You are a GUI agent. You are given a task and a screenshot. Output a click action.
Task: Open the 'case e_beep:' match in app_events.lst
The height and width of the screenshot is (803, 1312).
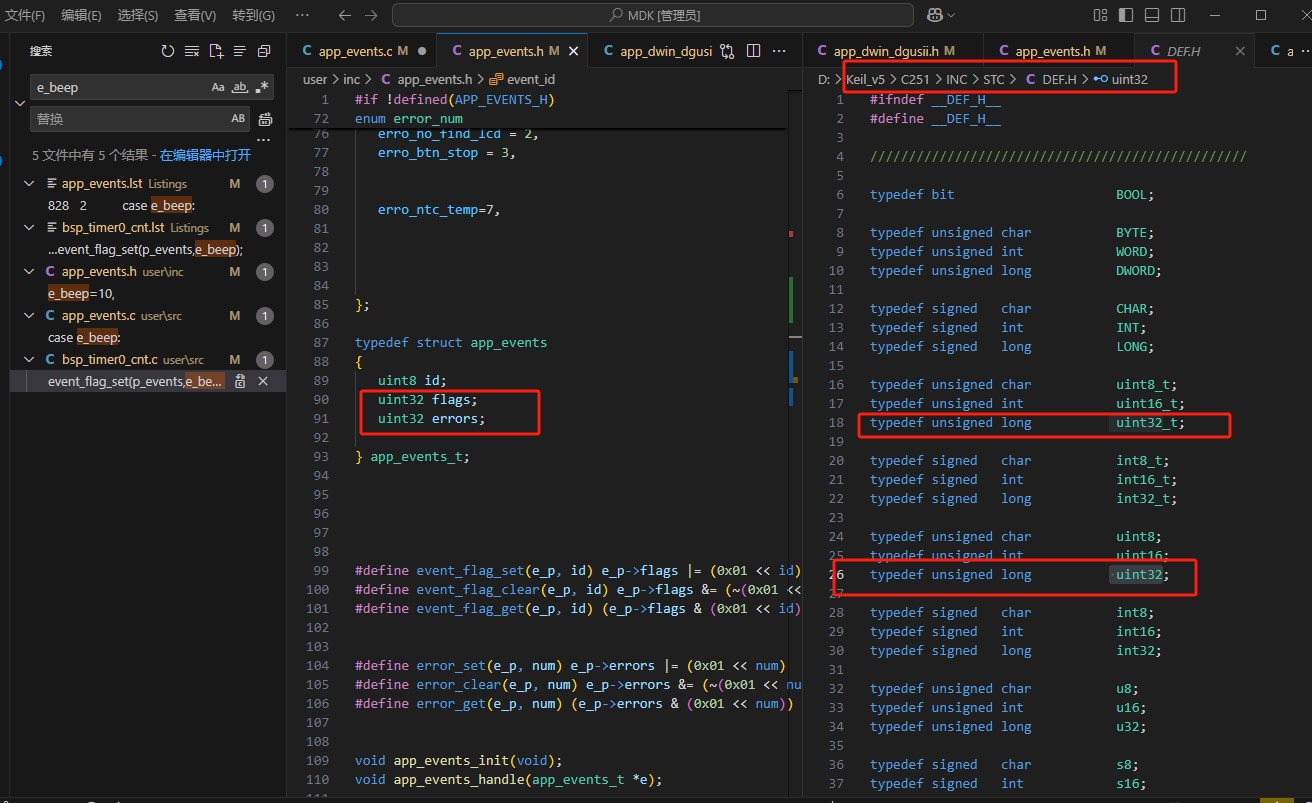[x=148, y=206]
